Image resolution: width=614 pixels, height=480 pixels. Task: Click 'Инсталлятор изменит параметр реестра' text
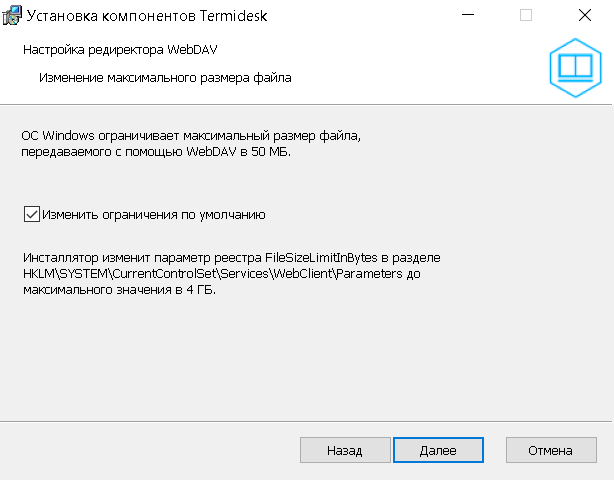[142, 258]
